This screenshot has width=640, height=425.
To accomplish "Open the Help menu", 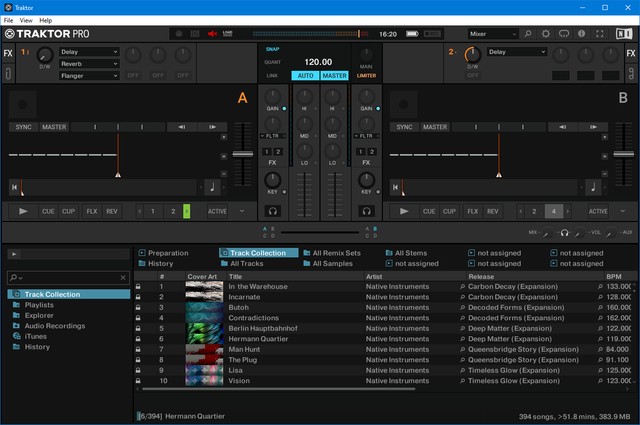I will click(46, 20).
